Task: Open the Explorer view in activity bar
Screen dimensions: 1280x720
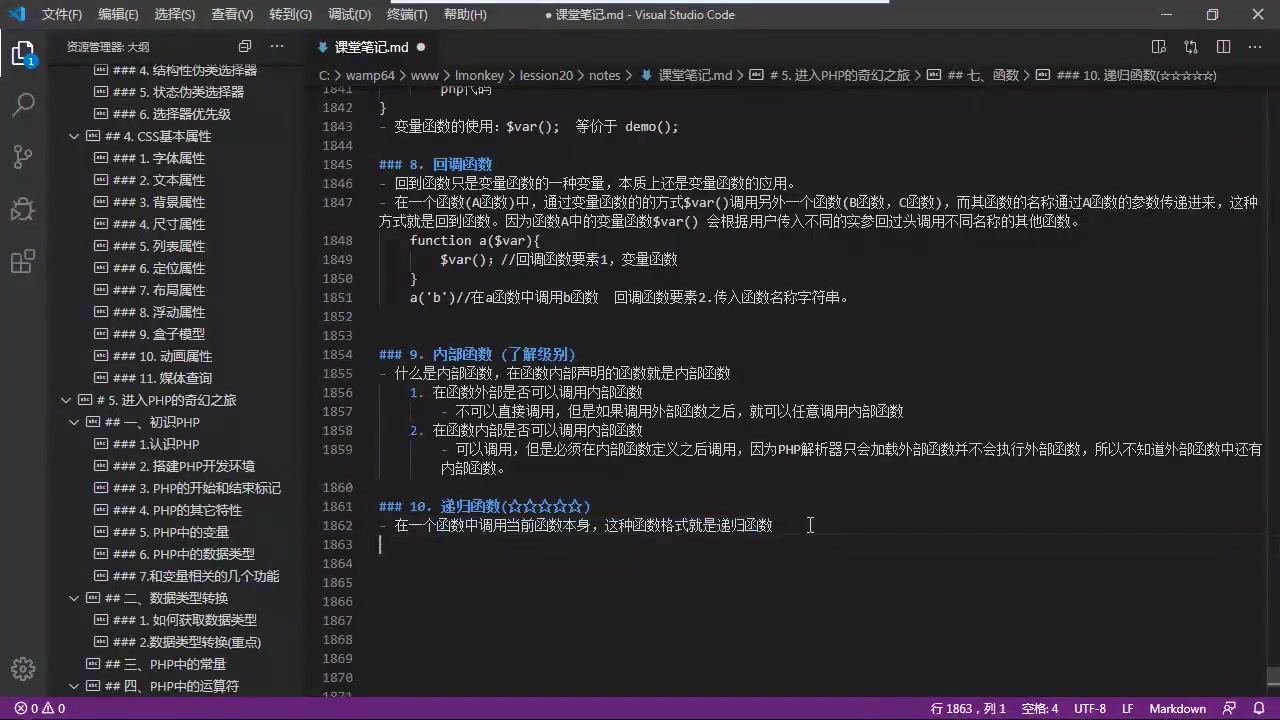Action: (x=23, y=53)
